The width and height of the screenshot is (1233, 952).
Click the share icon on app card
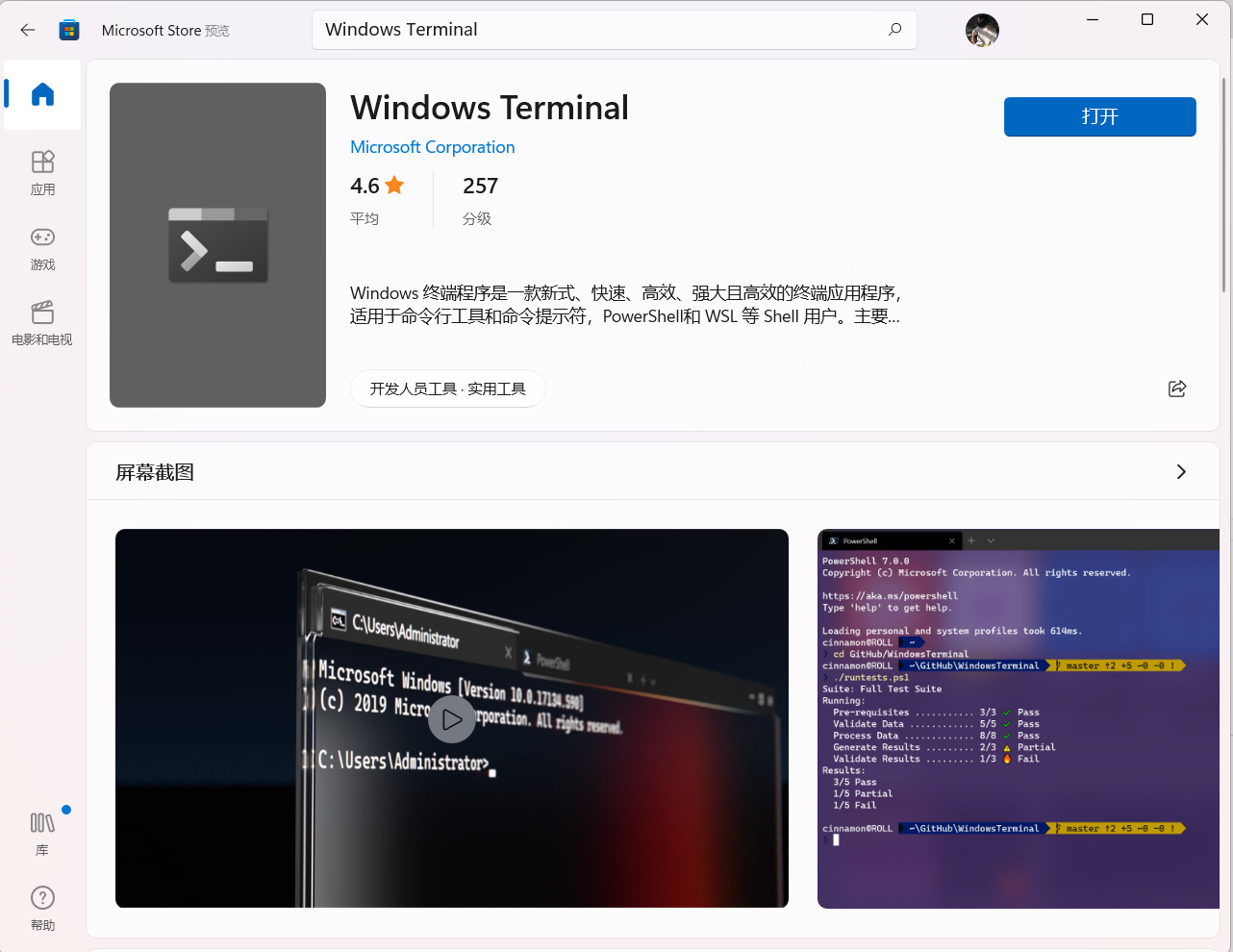tap(1176, 388)
